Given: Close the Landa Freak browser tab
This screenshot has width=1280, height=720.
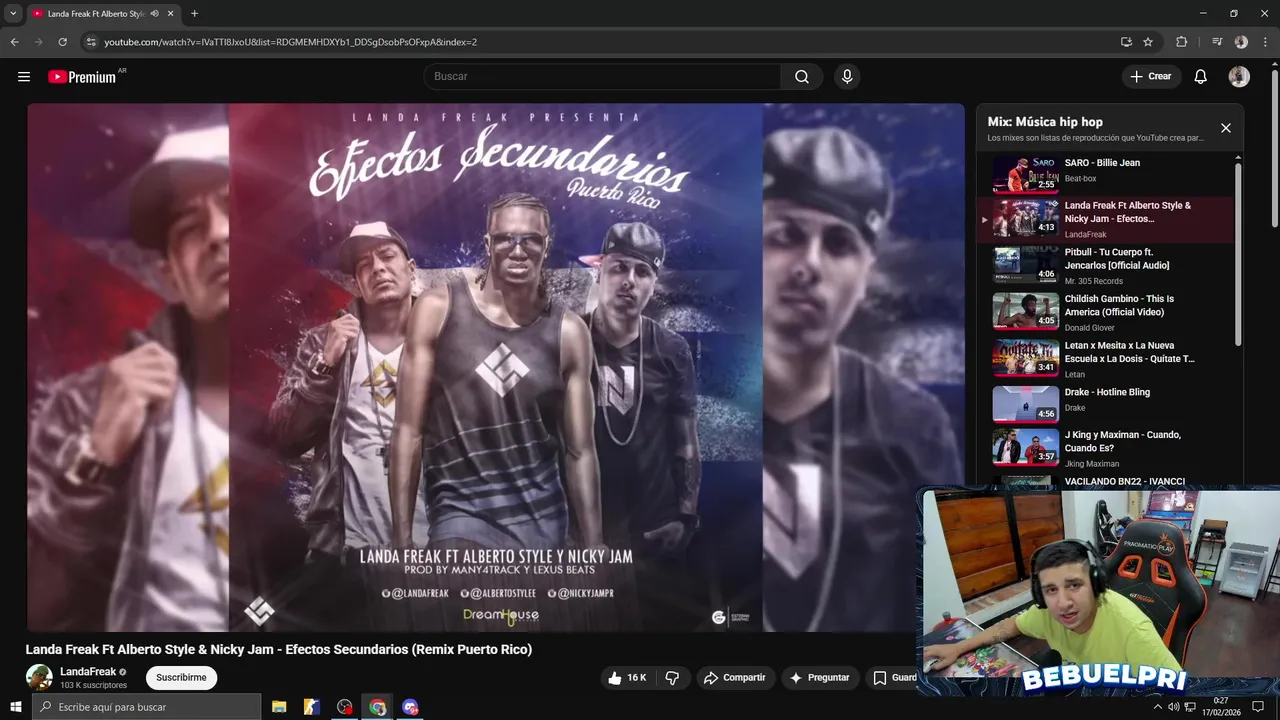Looking at the screenshot, I should click(x=171, y=14).
